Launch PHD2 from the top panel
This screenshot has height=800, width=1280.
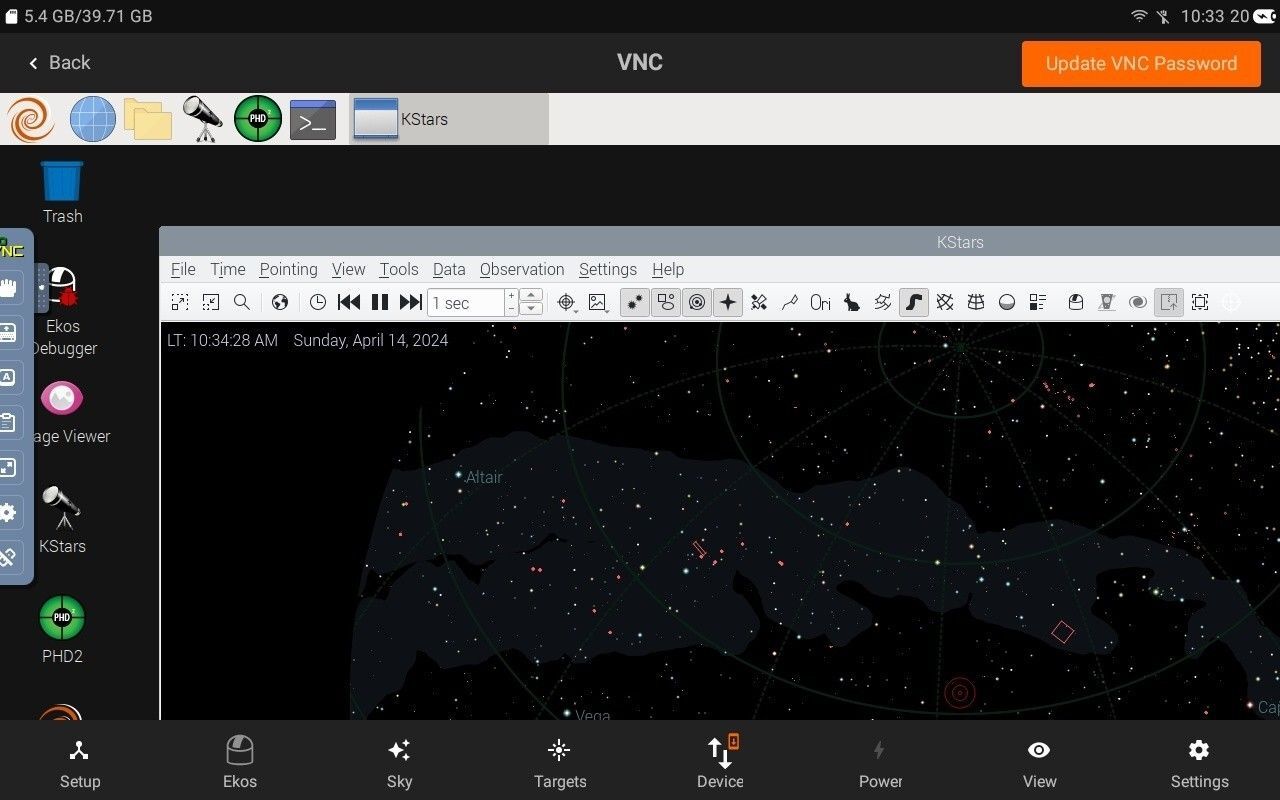[x=258, y=119]
